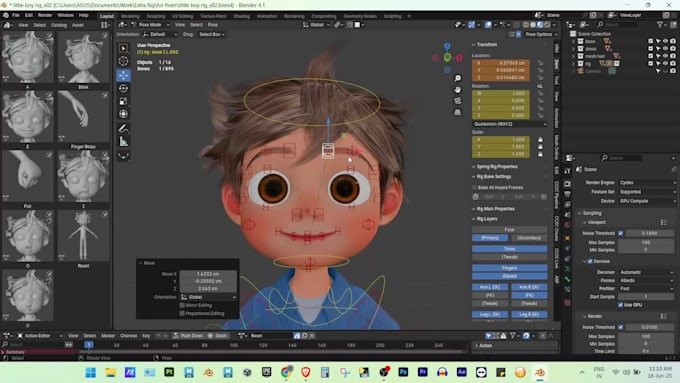Toggle the Denoise checkbox
The height and width of the screenshot is (383, 680).
590,262
